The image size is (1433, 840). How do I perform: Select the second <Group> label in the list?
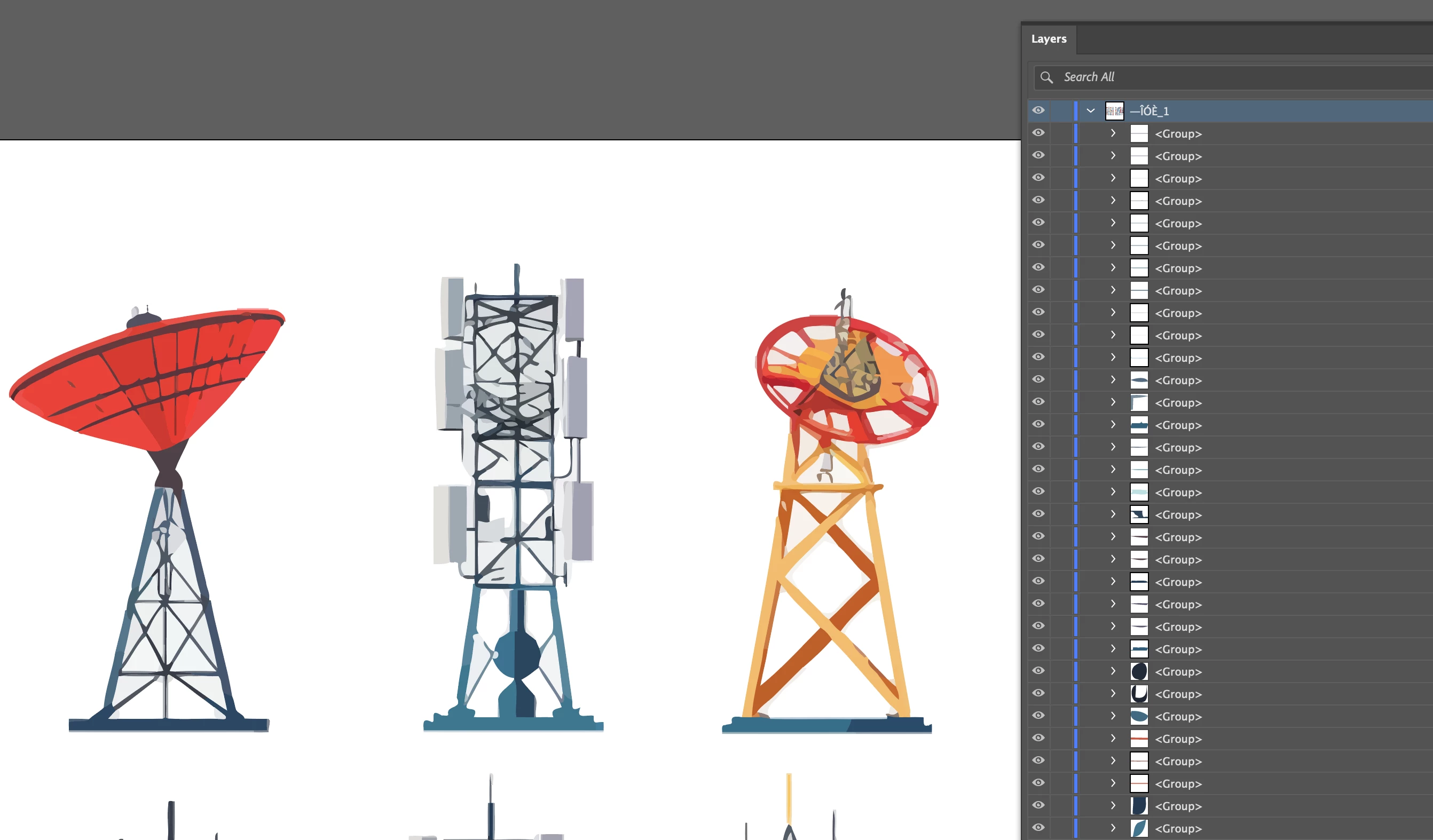pyautogui.click(x=1178, y=156)
